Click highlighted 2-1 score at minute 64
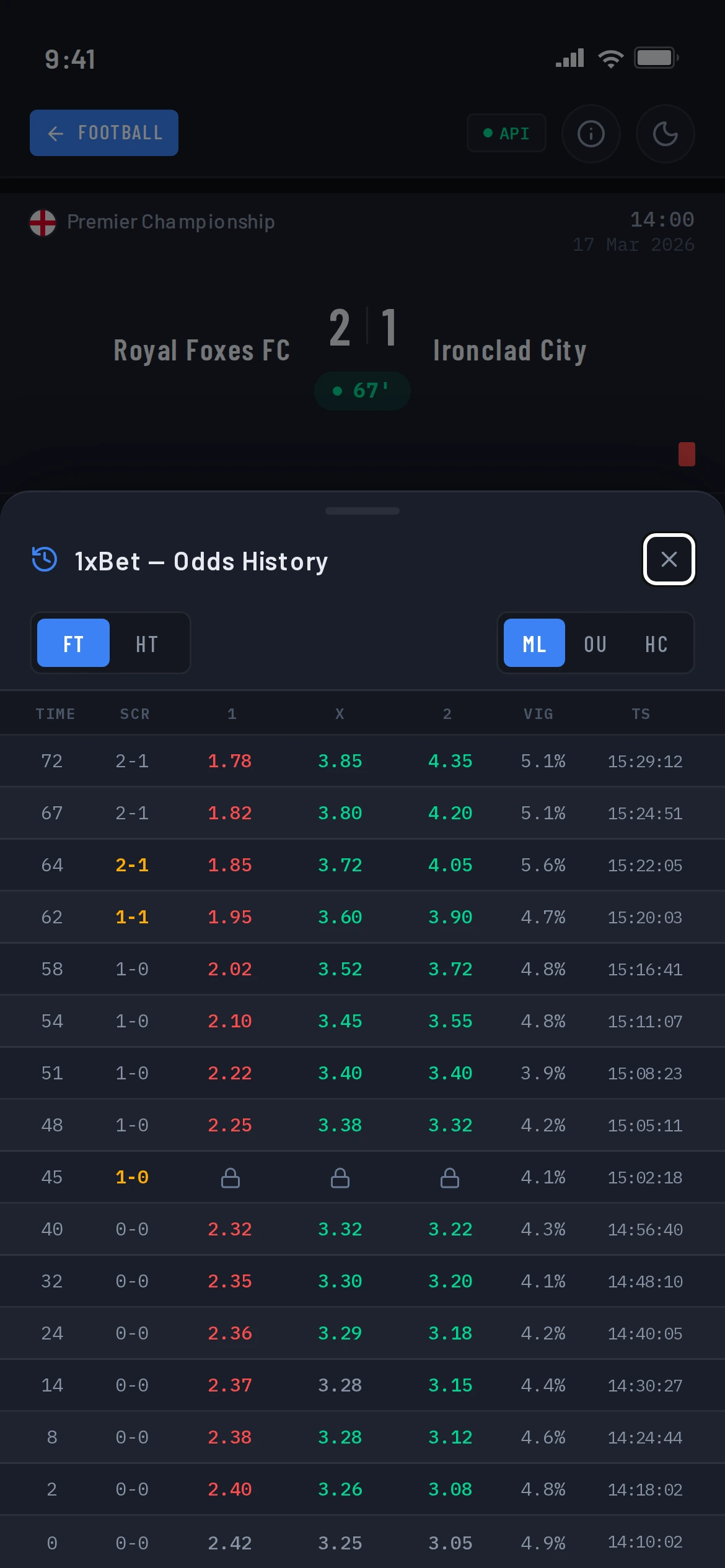The height and width of the screenshot is (1568, 725). pyautogui.click(x=132, y=865)
